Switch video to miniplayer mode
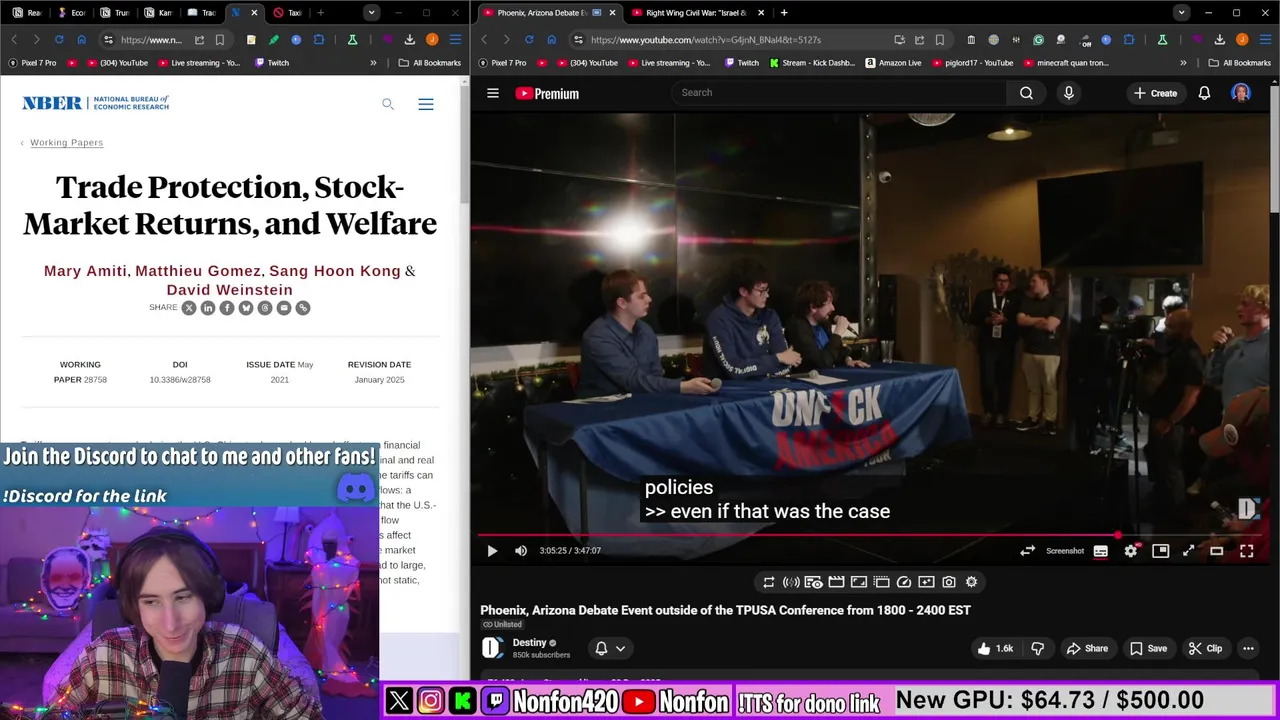The image size is (1280, 720). [1160, 551]
